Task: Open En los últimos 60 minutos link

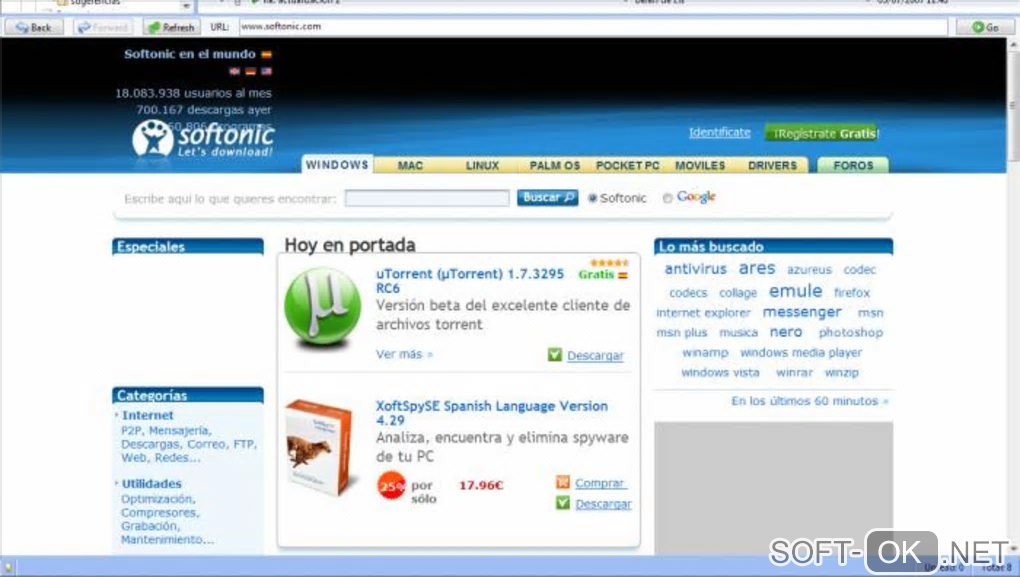Action: coord(809,401)
